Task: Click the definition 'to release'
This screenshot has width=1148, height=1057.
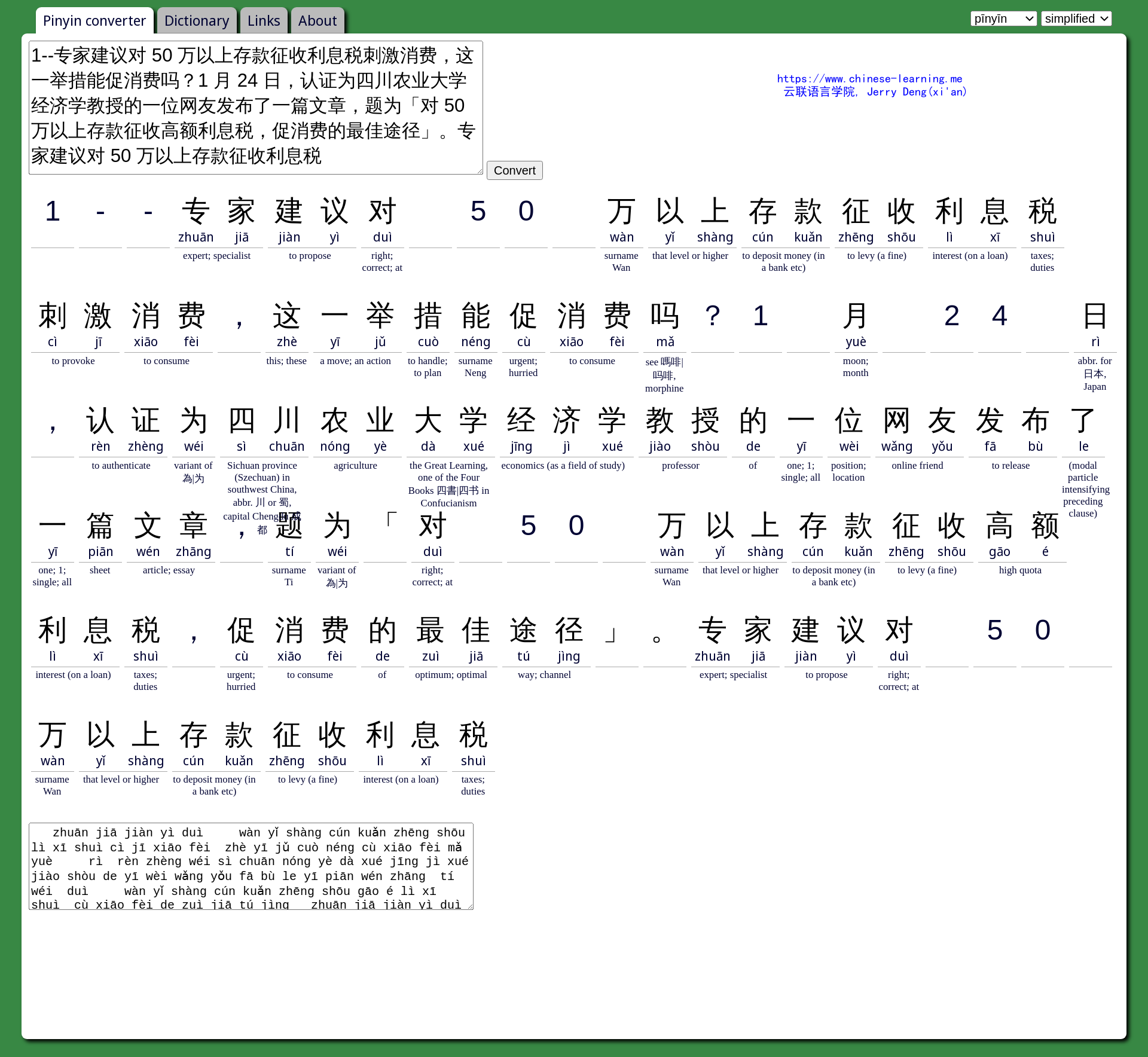Action: pos(1010,466)
